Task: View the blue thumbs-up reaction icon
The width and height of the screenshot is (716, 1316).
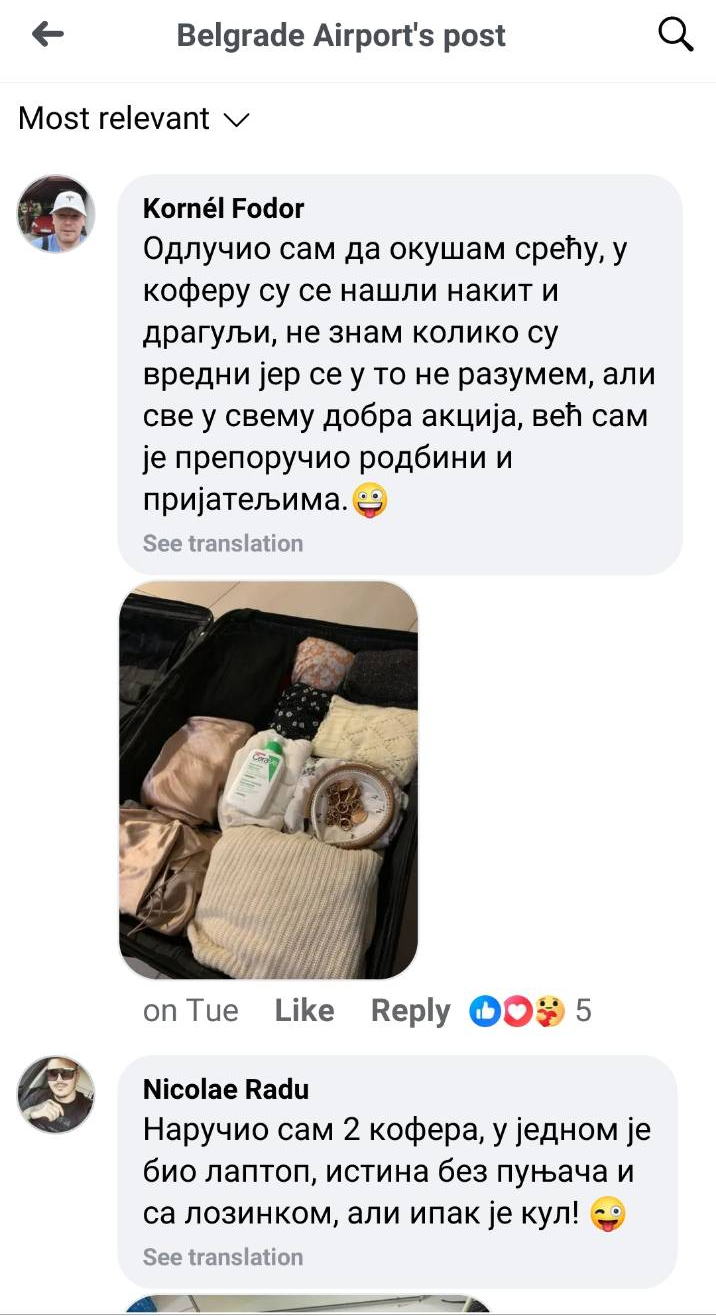Action: click(485, 1011)
